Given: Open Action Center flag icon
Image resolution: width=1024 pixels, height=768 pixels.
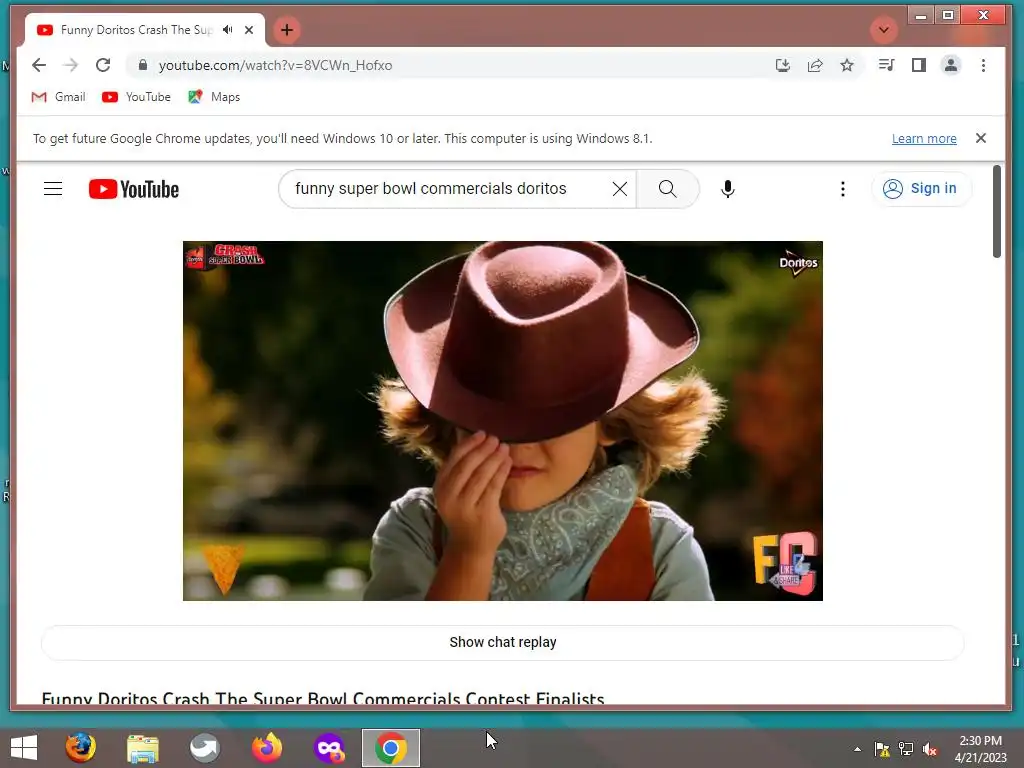Looking at the screenshot, I should (882, 749).
